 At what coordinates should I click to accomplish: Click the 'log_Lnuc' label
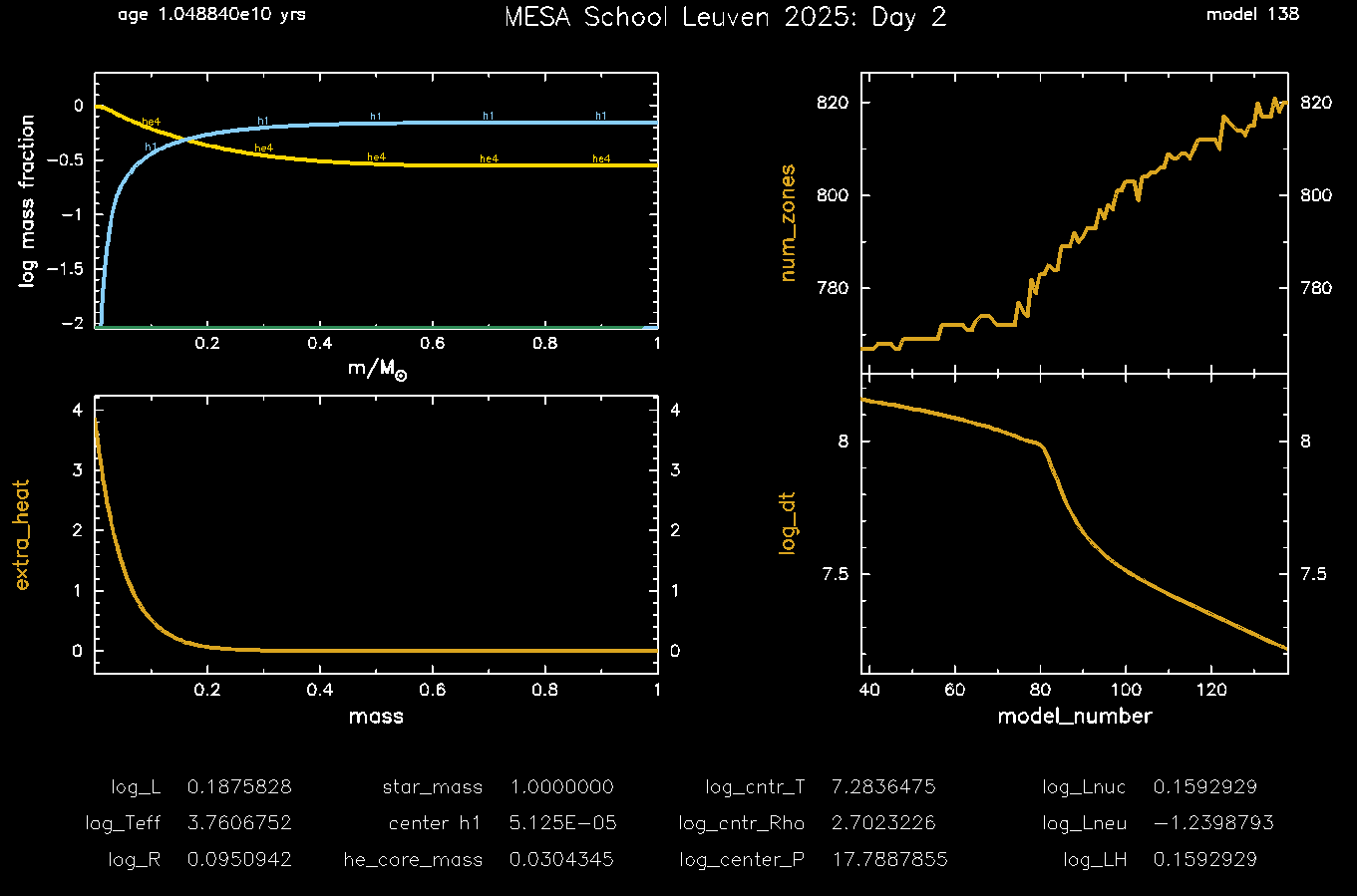(x=1085, y=787)
